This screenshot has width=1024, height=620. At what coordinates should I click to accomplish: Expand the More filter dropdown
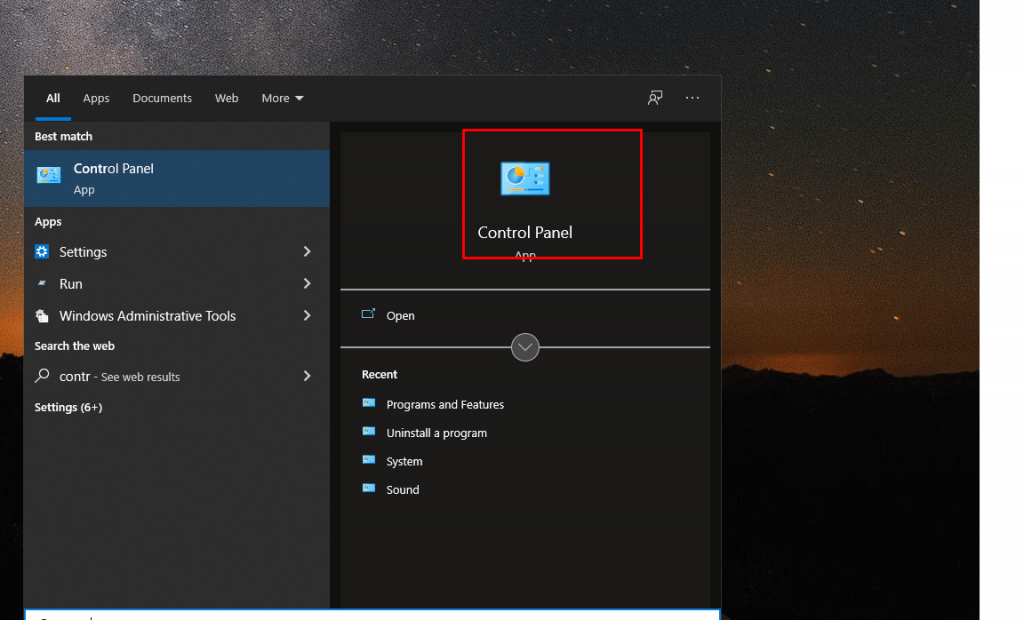282,98
